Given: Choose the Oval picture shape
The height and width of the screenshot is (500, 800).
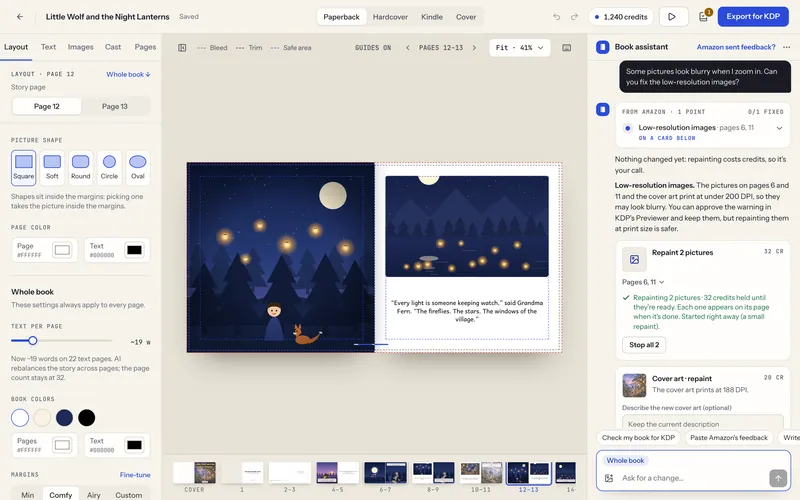Looking at the screenshot, I should point(138,167).
